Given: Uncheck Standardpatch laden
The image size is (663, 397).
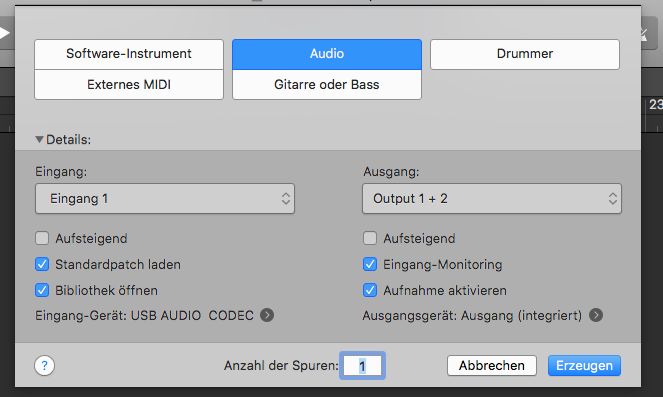Looking at the screenshot, I should coord(42,264).
